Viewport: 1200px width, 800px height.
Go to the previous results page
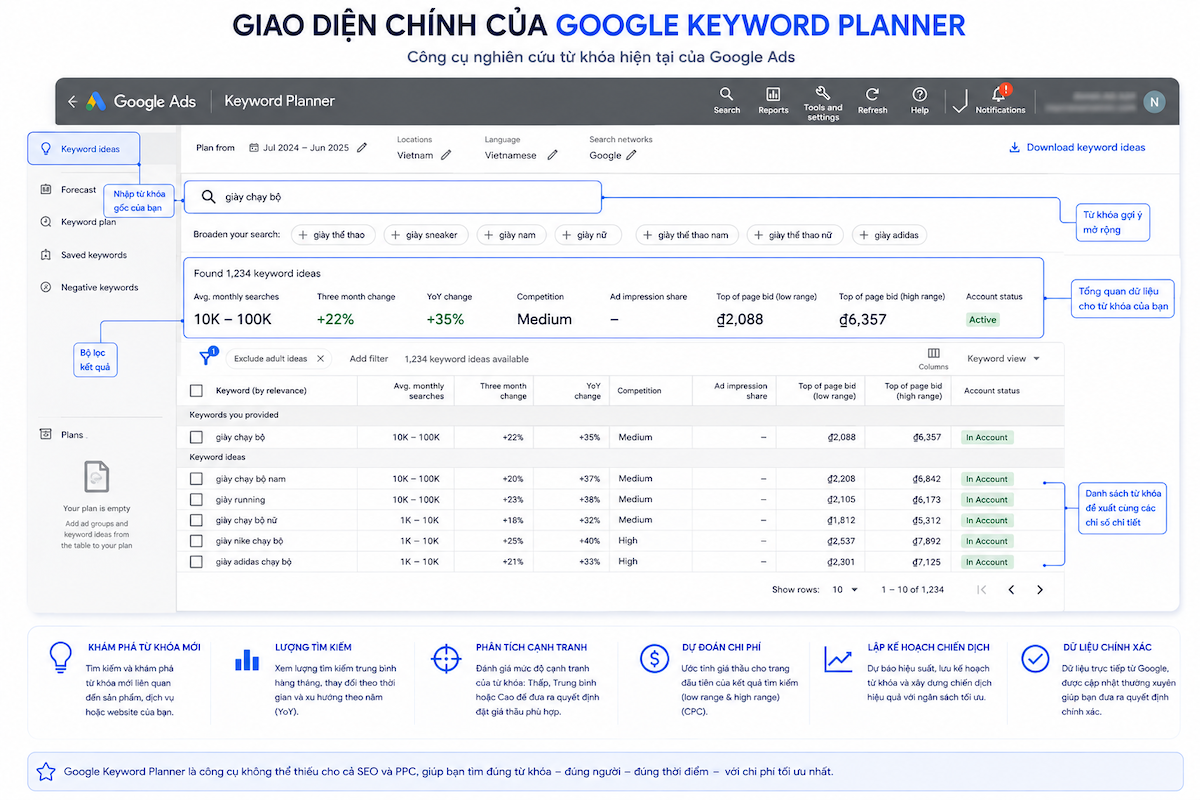point(1011,590)
